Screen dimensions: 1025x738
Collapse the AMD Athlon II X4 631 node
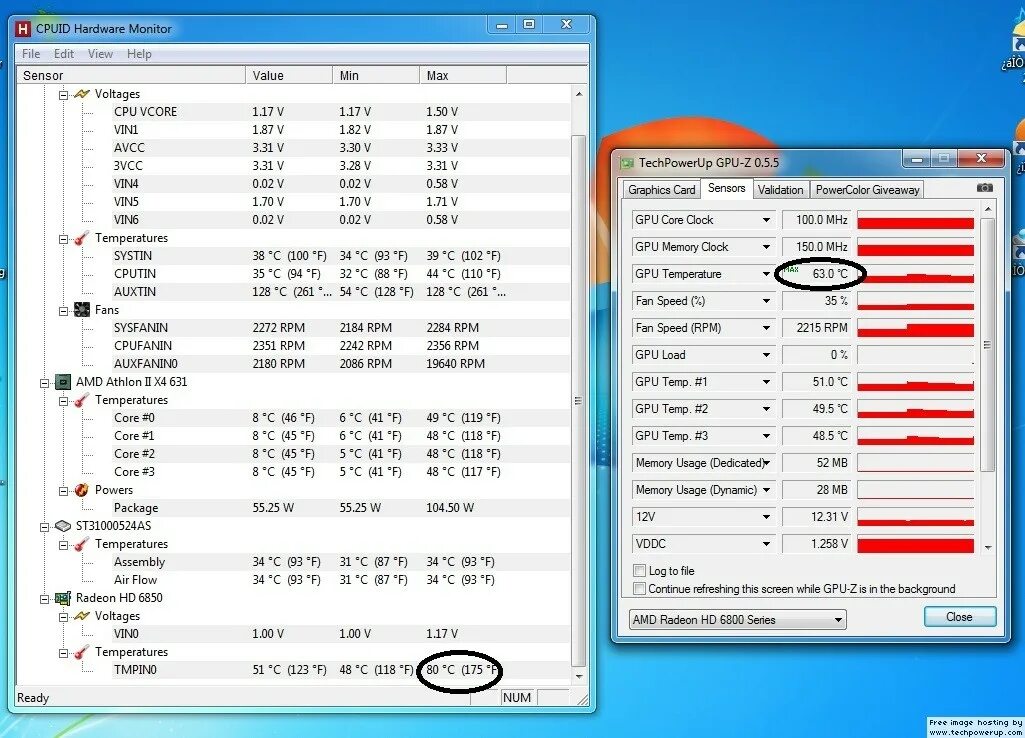coord(44,383)
